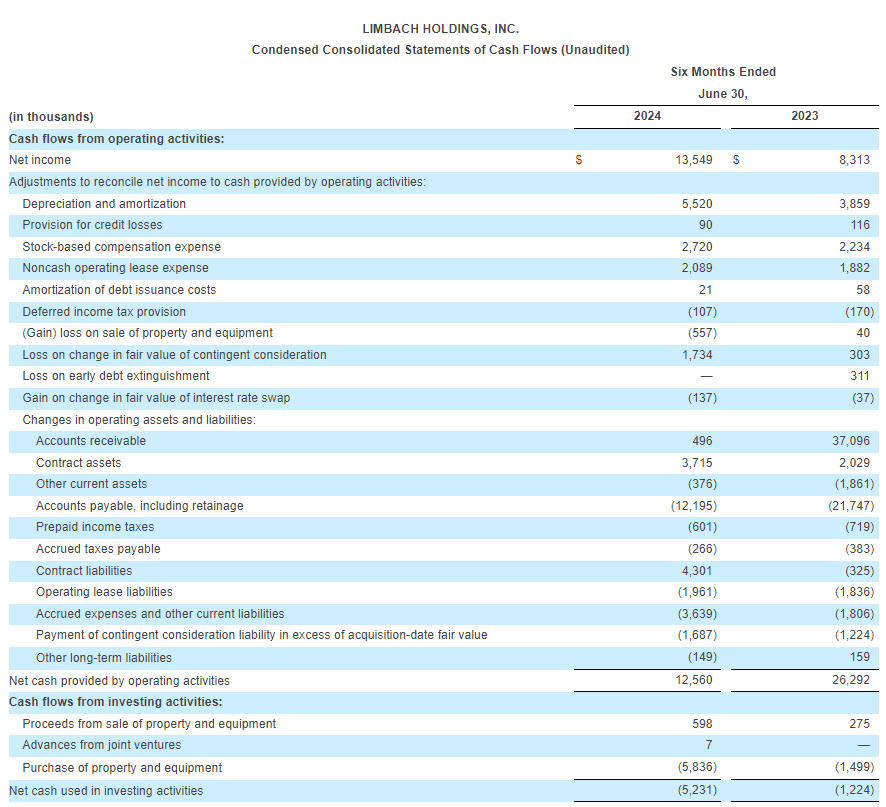Click Net cash used in investing activities label
Screen dimensions: 886x807
(x=106, y=791)
